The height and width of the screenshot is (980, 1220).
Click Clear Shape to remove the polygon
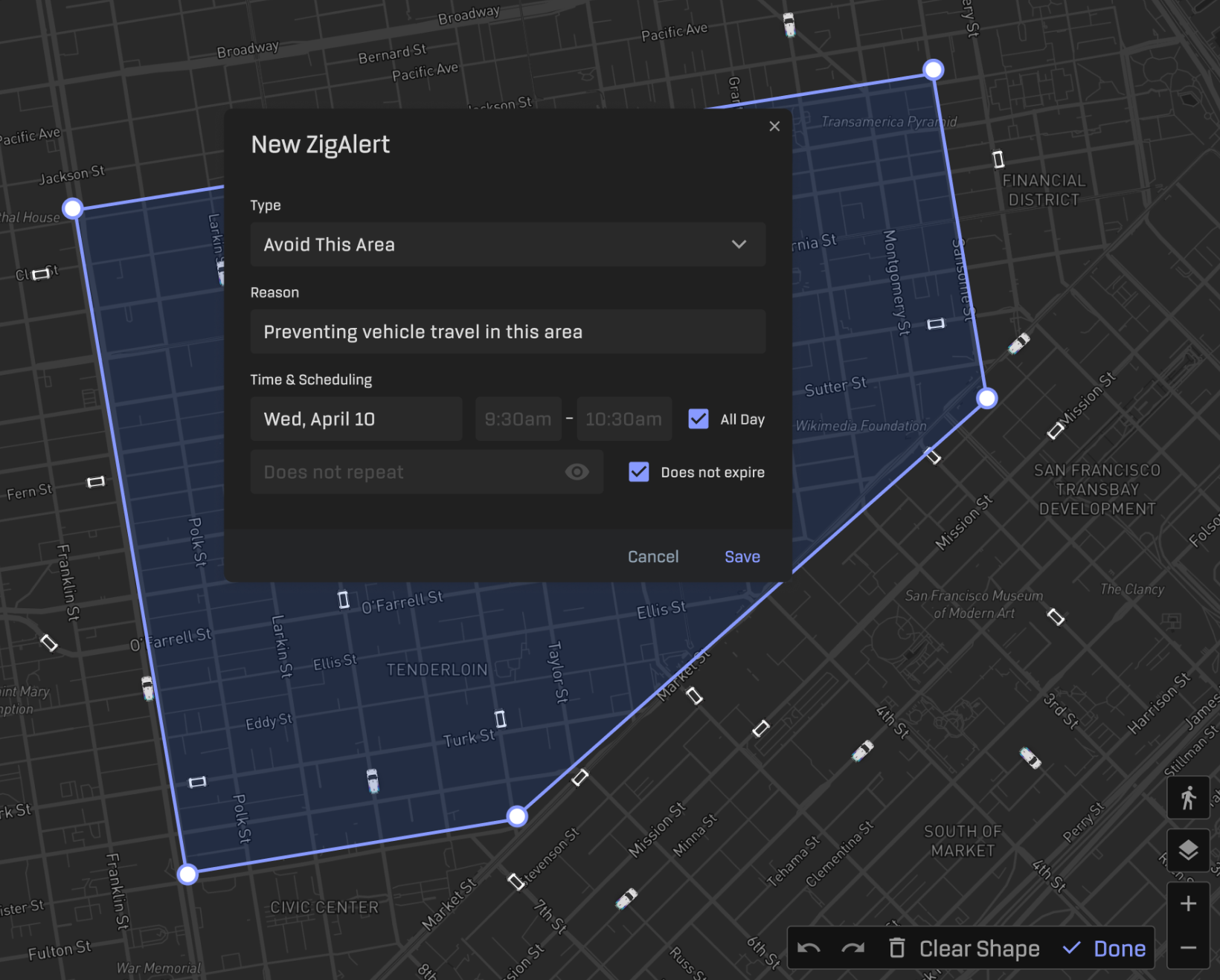pos(978,948)
